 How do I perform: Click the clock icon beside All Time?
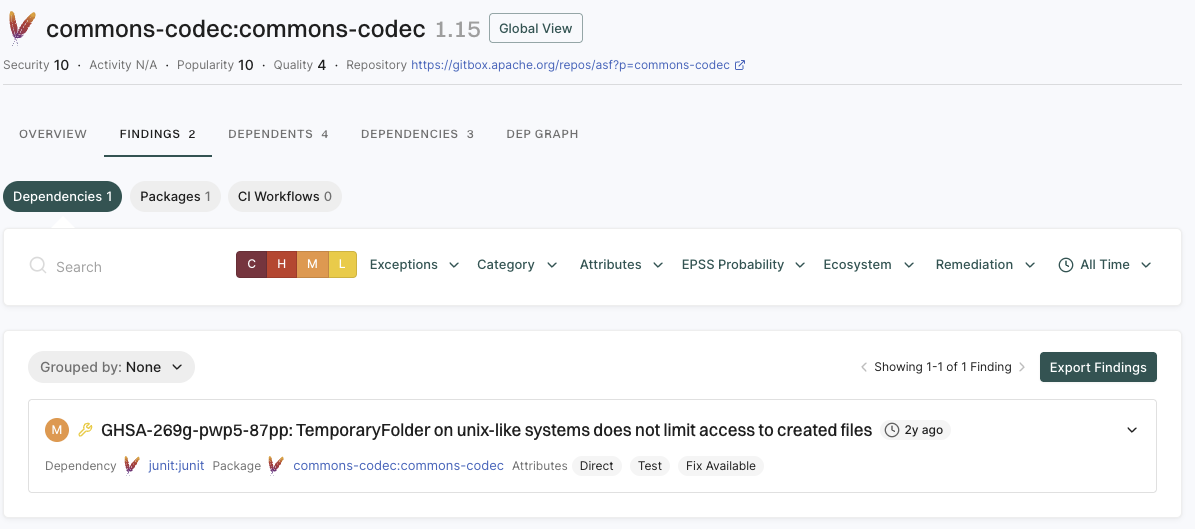1066,265
